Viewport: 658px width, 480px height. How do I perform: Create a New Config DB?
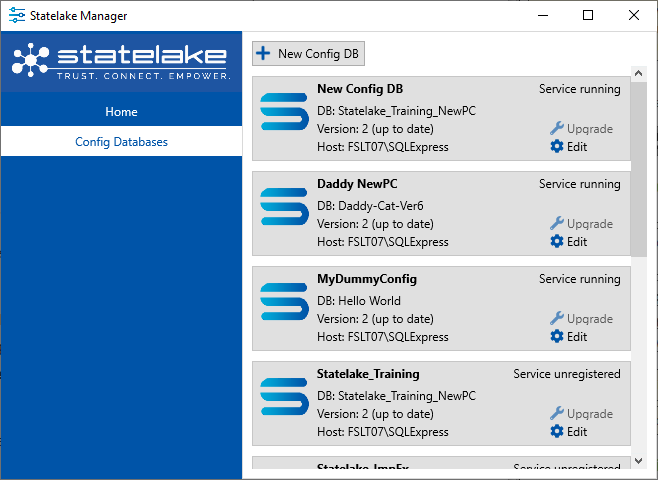[308, 53]
